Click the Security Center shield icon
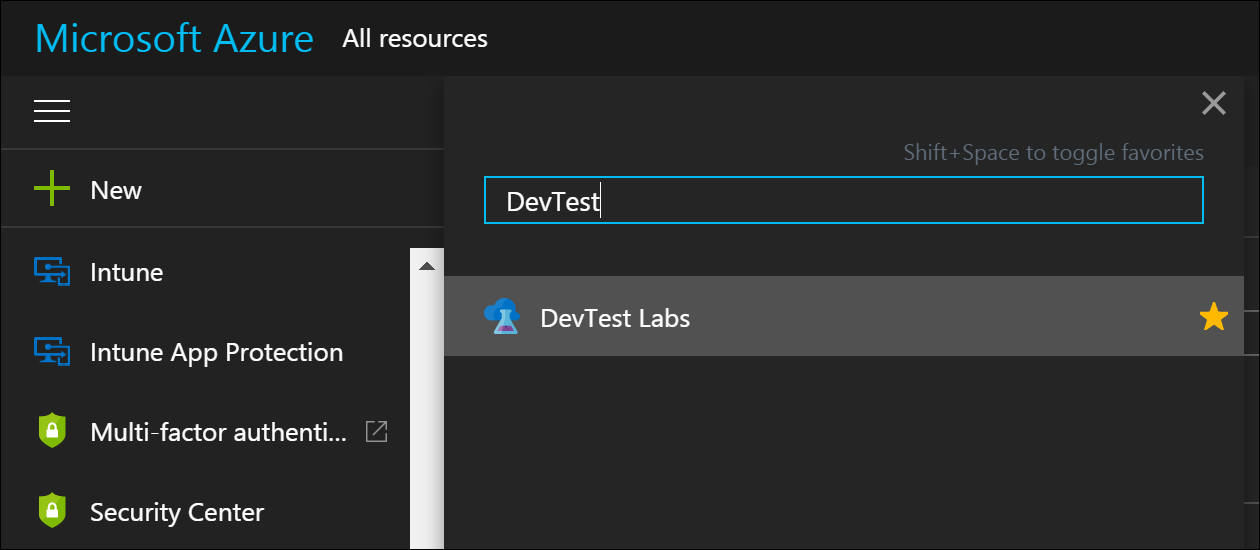 52,511
